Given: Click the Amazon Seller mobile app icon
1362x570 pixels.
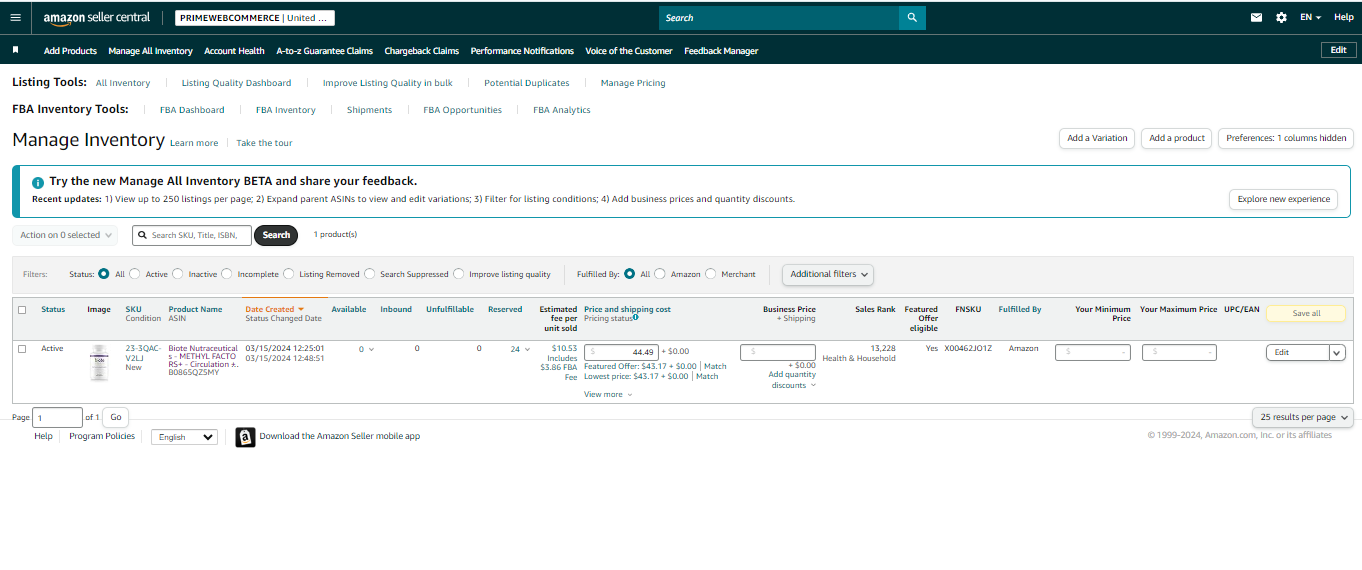Looking at the screenshot, I should (245, 437).
